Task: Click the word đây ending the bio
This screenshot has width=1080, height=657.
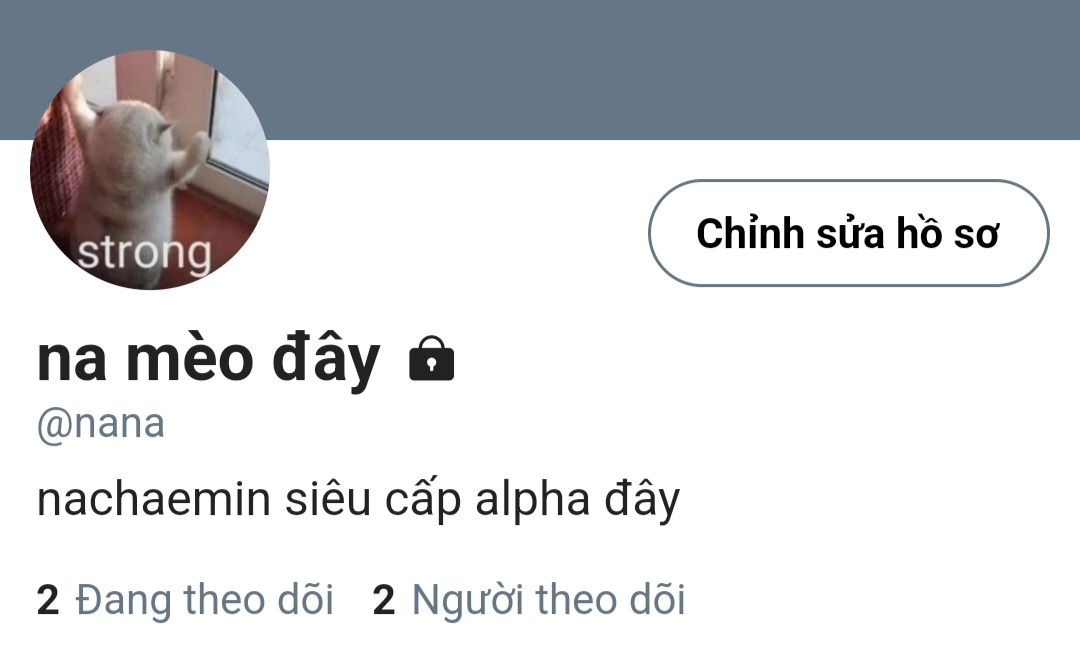Action: point(642,500)
